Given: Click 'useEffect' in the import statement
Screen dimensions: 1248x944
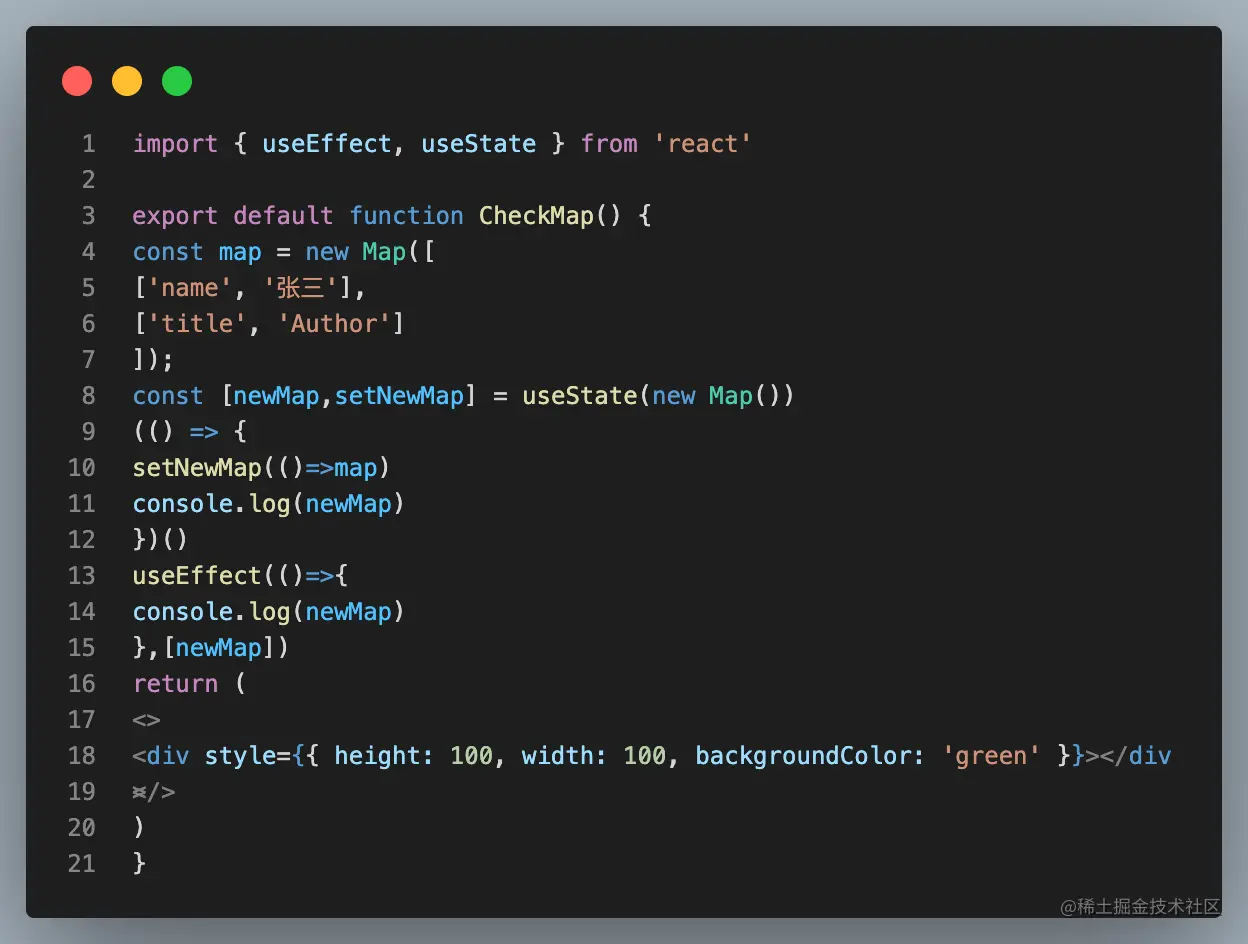Looking at the screenshot, I should [x=327, y=144].
